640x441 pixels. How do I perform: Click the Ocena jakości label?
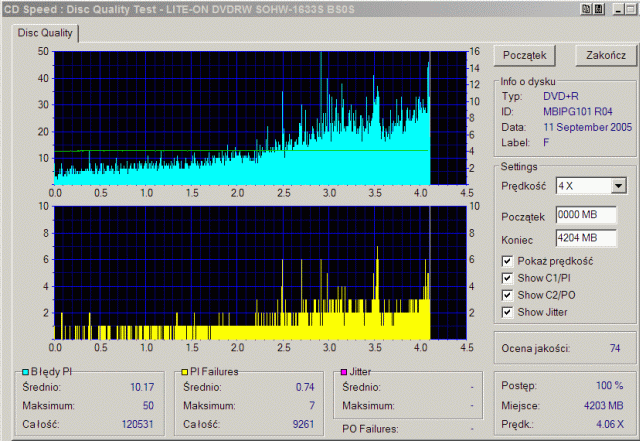pyautogui.click(x=536, y=349)
